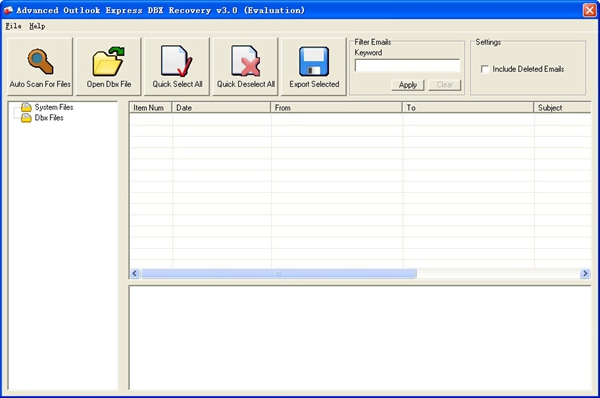The width and height of the screenshot is (600, 398).
Task: Apply the keyword filter
Action: (x=408, y=85)
